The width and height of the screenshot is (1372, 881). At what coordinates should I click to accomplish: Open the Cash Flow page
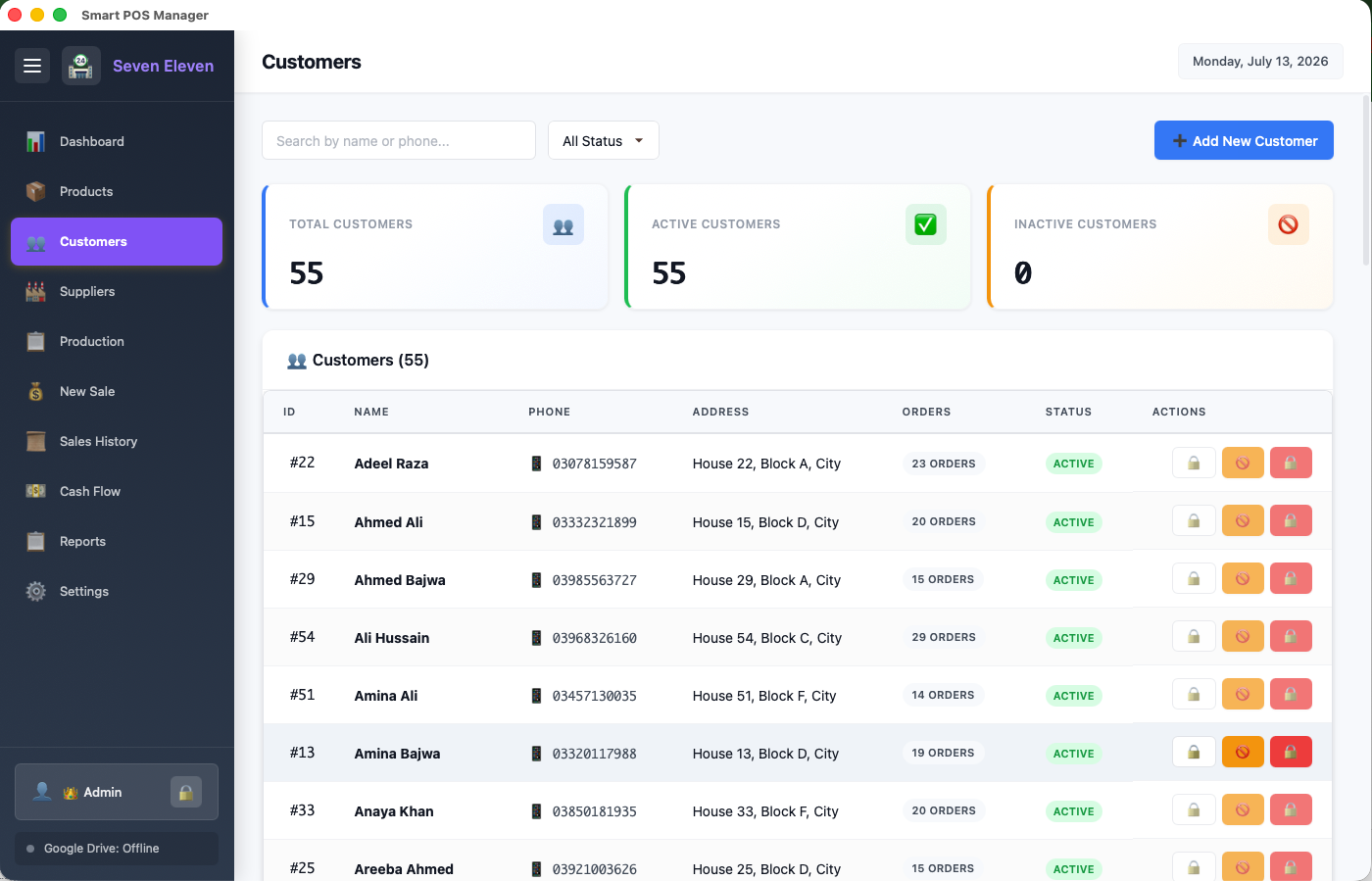click(117, 491)
